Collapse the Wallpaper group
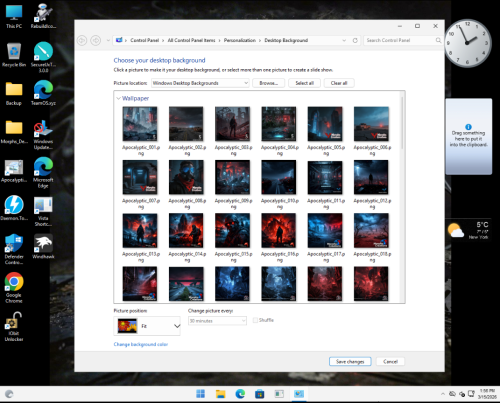The image size is (500, 403). [x=118, y=98]
